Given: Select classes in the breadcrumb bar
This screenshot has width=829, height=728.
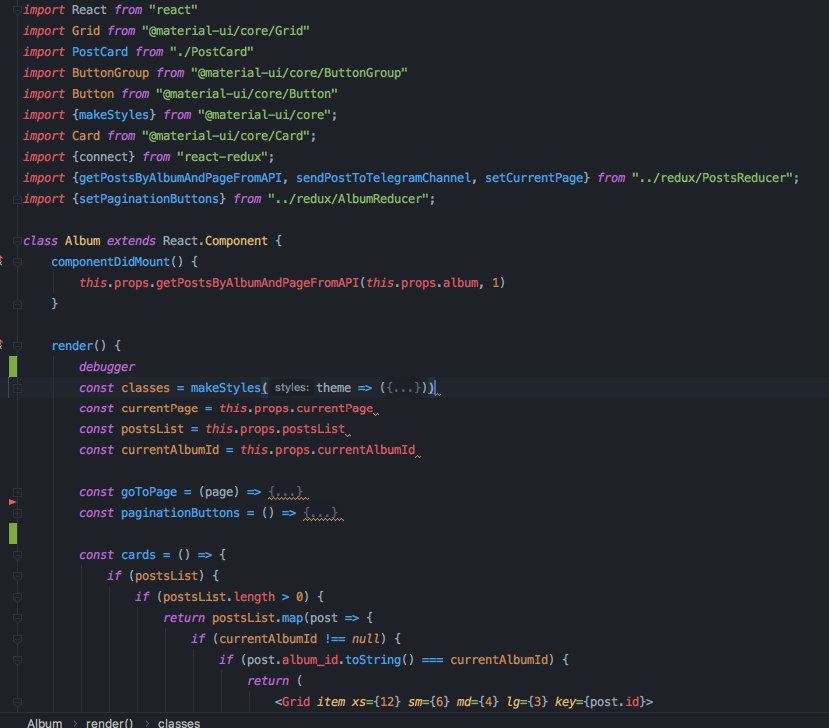Looking at the screenshot, I should tap(179, 723).
